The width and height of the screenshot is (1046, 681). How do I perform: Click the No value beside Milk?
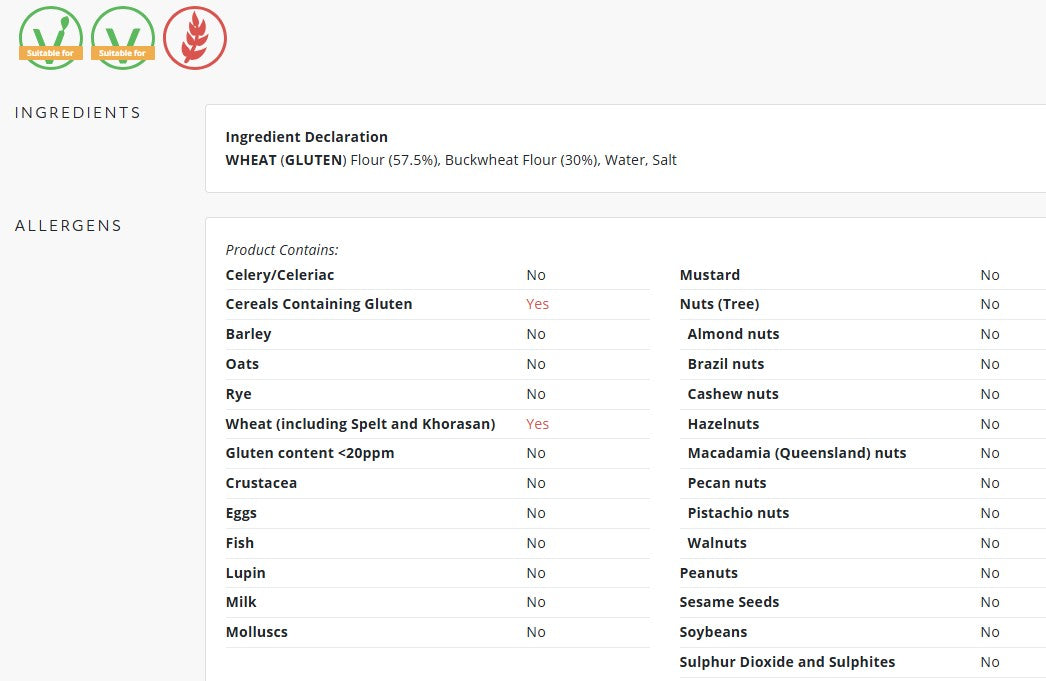click(x=536, y=602)
